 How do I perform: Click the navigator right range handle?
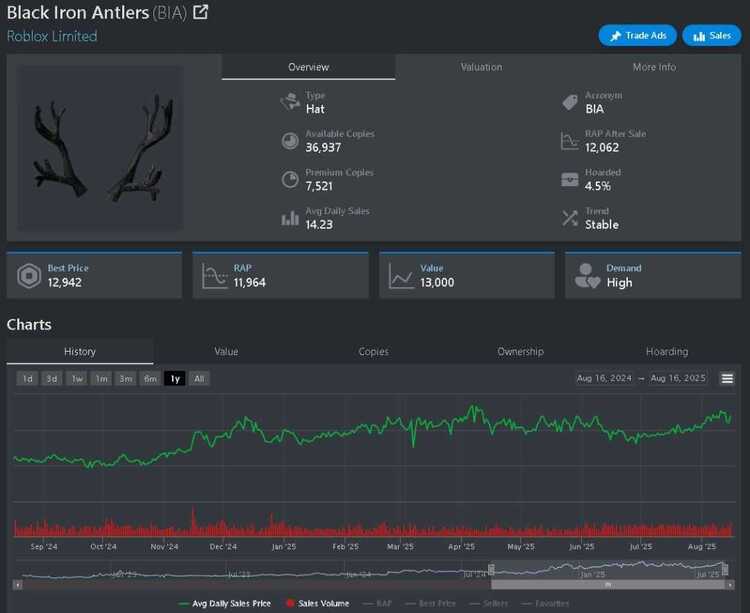click(725, 569)
